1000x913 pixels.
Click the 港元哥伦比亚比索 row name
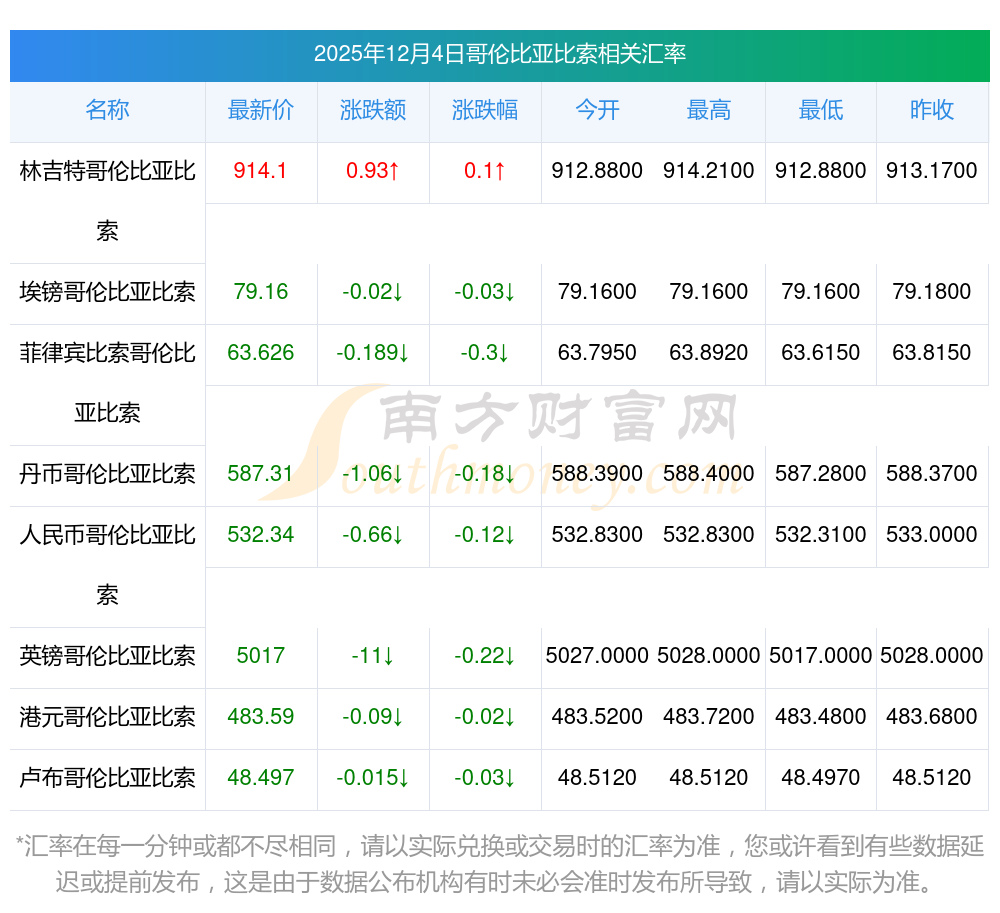pos(107,717)
